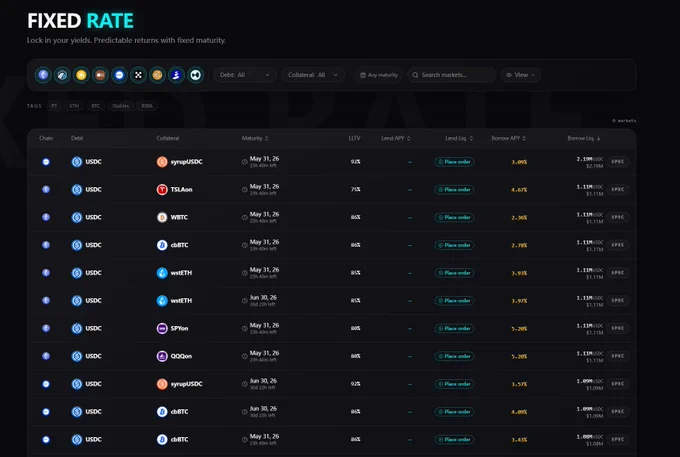Click SPEC button in the TSLAon row
This screenshot has width=680, height=457.
(x=618, y=189)
